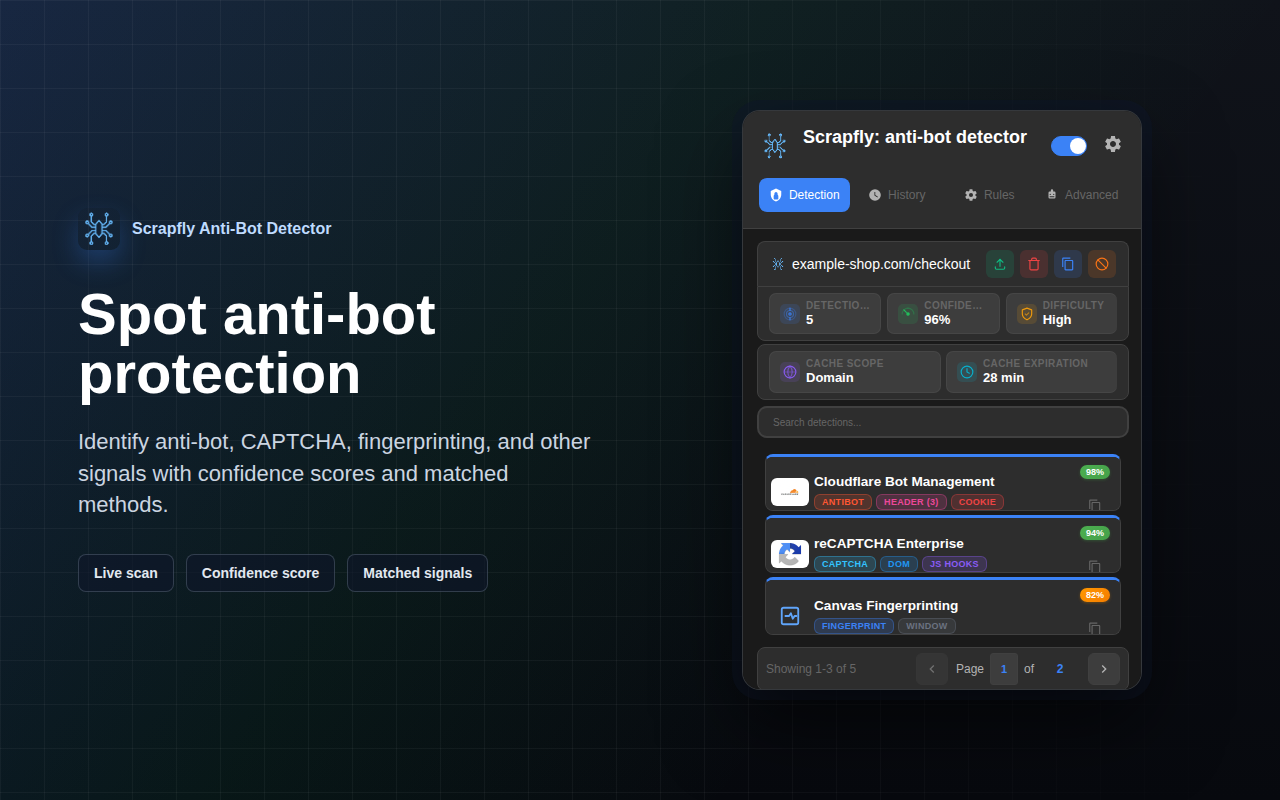Go to the next page arrow
The height and width of the screenshot is (800, 1280).
pos(1104,669)
